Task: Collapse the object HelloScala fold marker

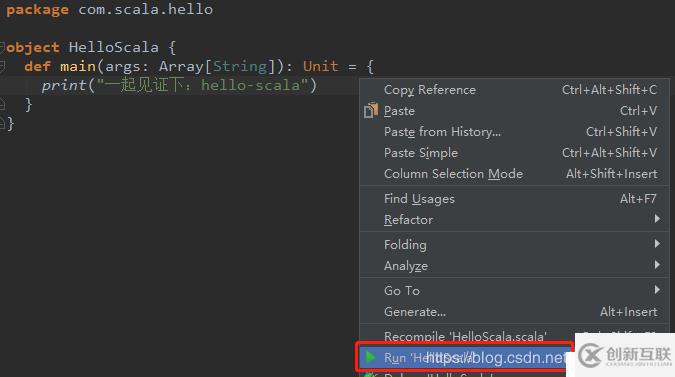Action: (x=2, y=46)
